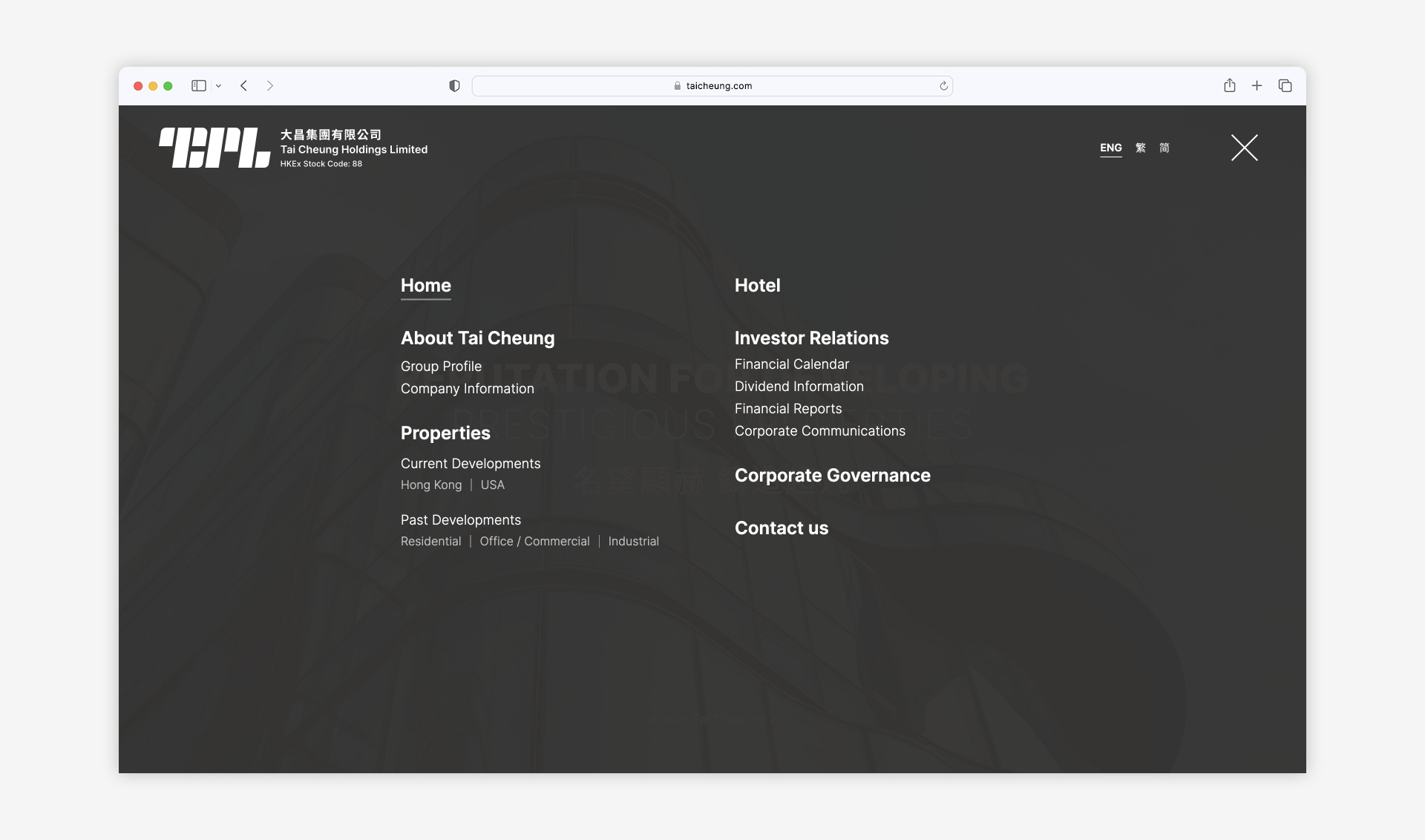Open About Tai Cheung section
This screenshot has height=840, width=1425.
click(477, 338)
